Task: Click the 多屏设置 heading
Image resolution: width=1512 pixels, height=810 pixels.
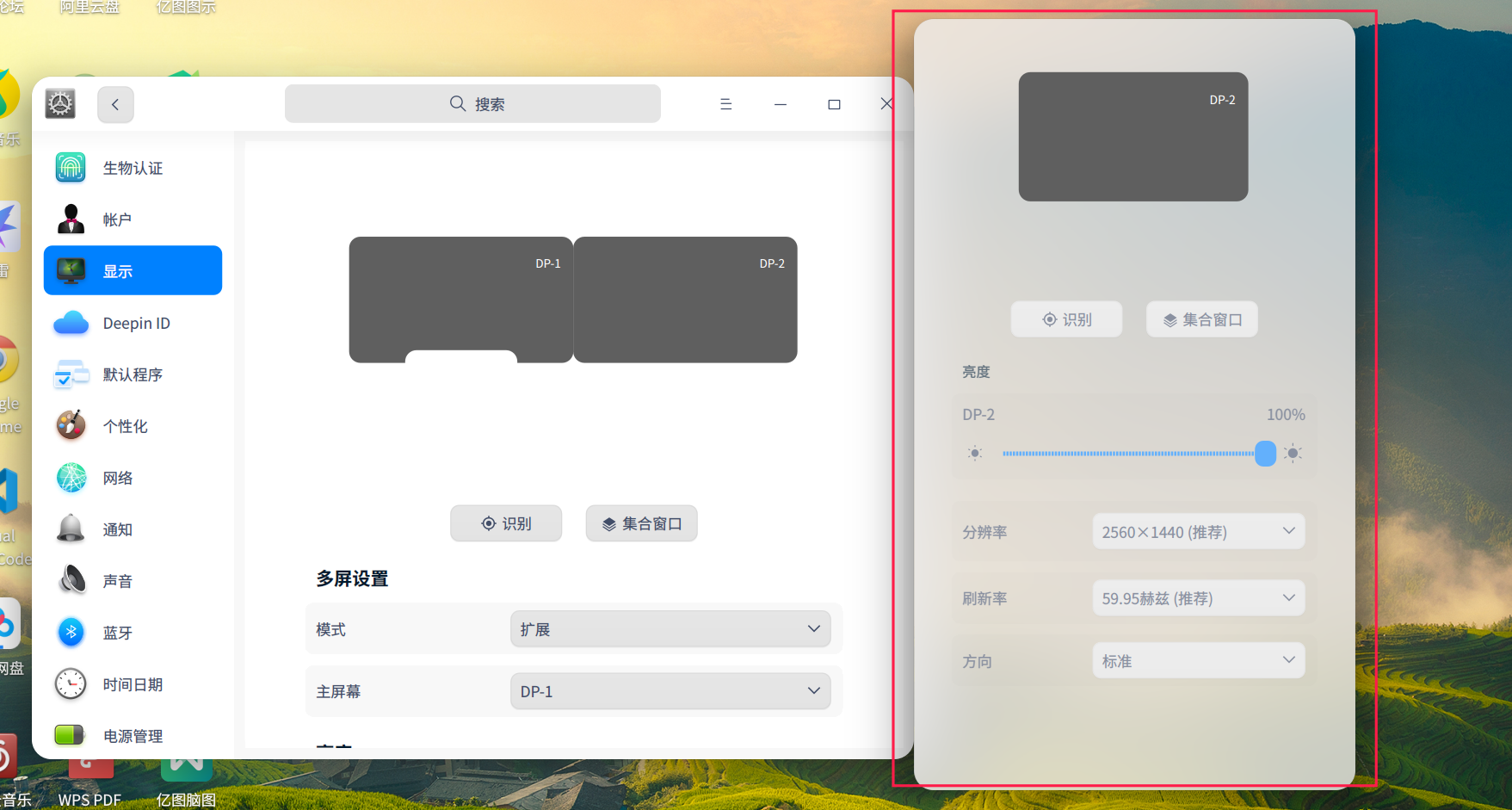Action: click(x=352, y=578)
